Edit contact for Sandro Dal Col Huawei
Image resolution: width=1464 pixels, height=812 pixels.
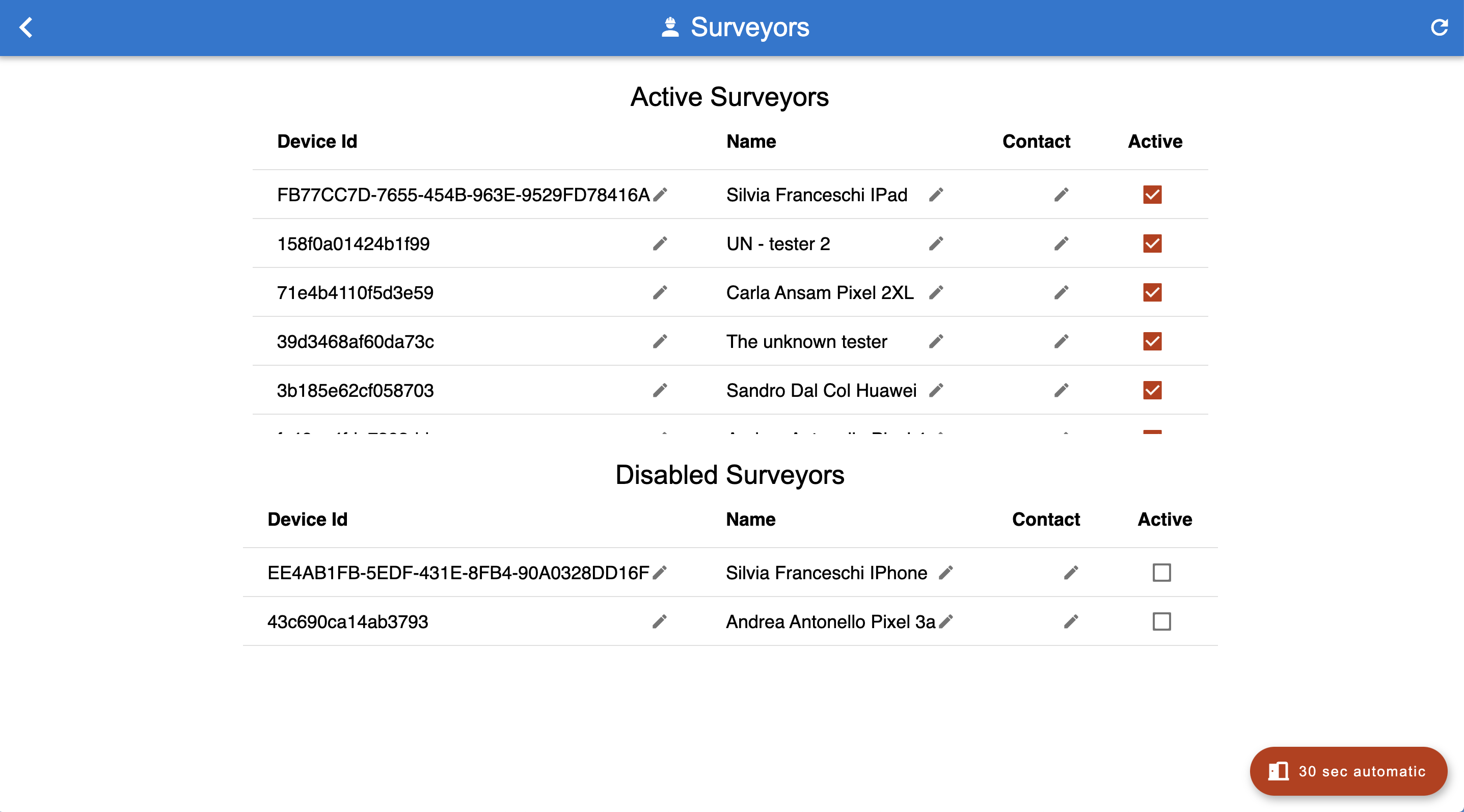(1061, 390)
